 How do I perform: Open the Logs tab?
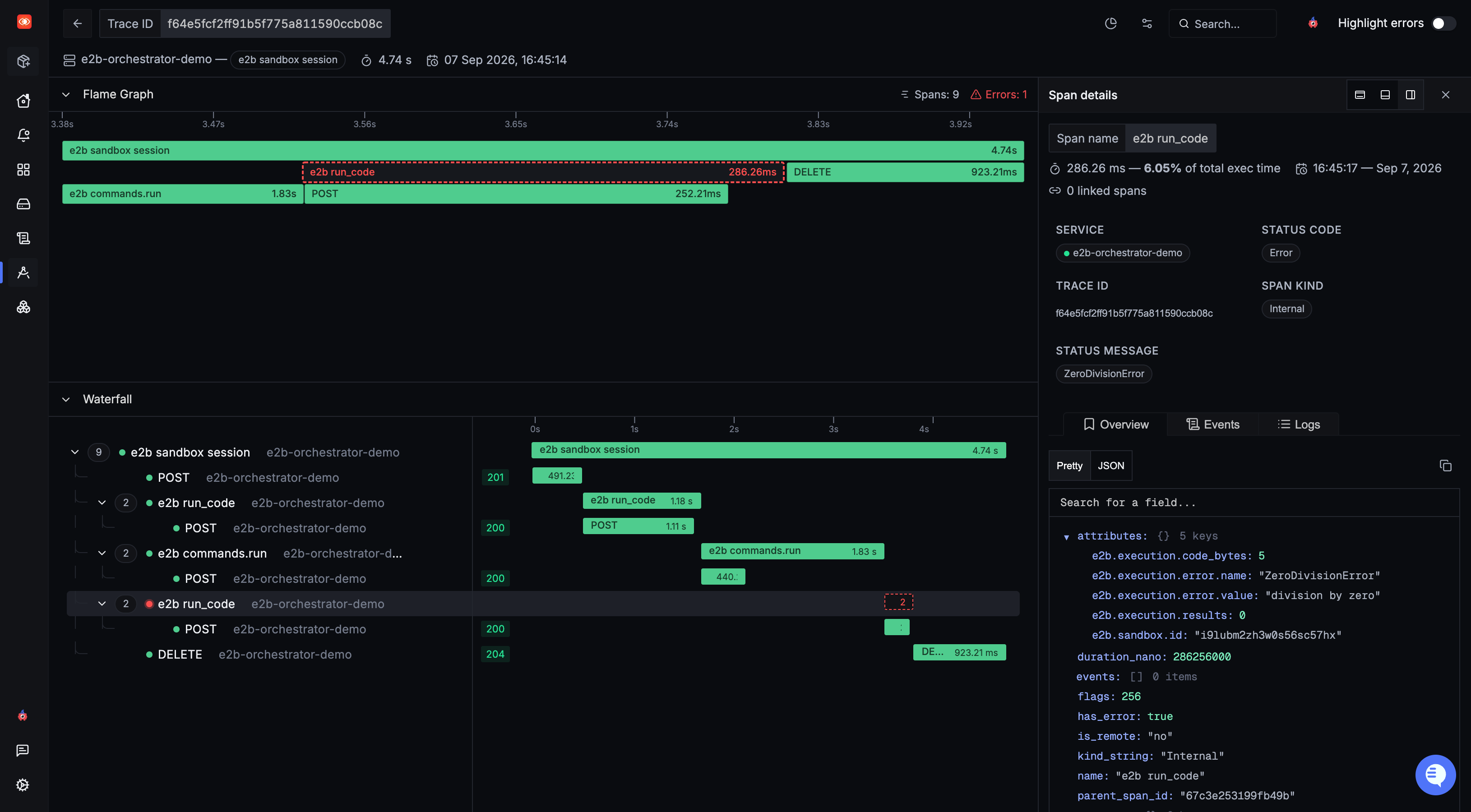click(1299, 424)
